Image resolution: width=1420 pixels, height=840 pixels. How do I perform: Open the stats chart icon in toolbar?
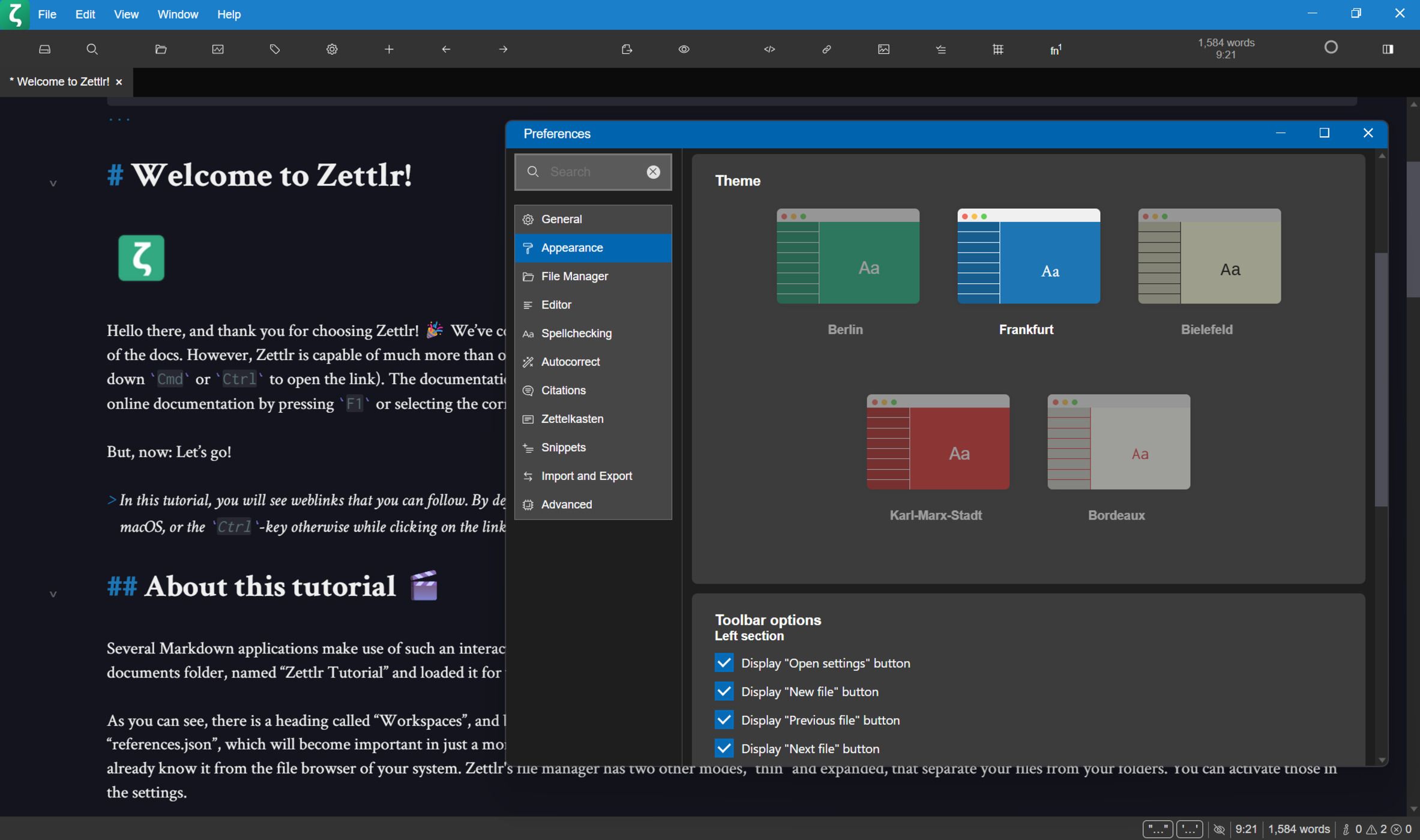[x=218, y=49]
